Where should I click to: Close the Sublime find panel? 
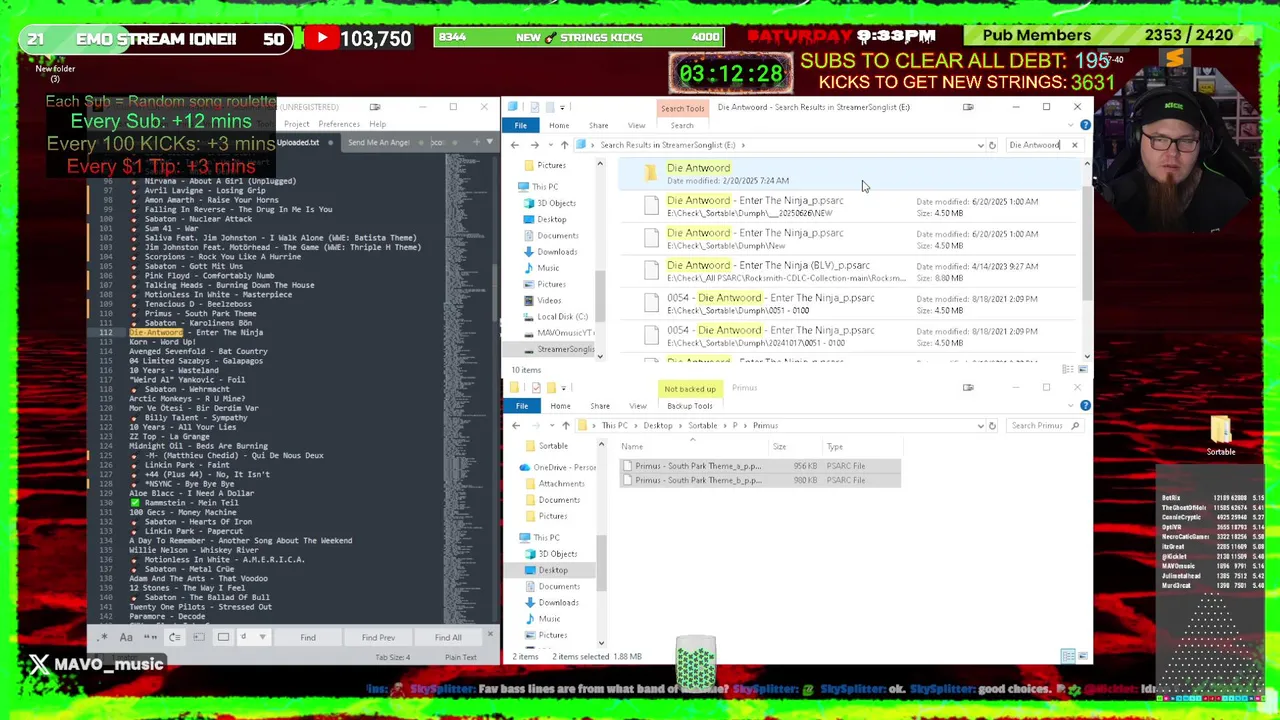[489, 634]
